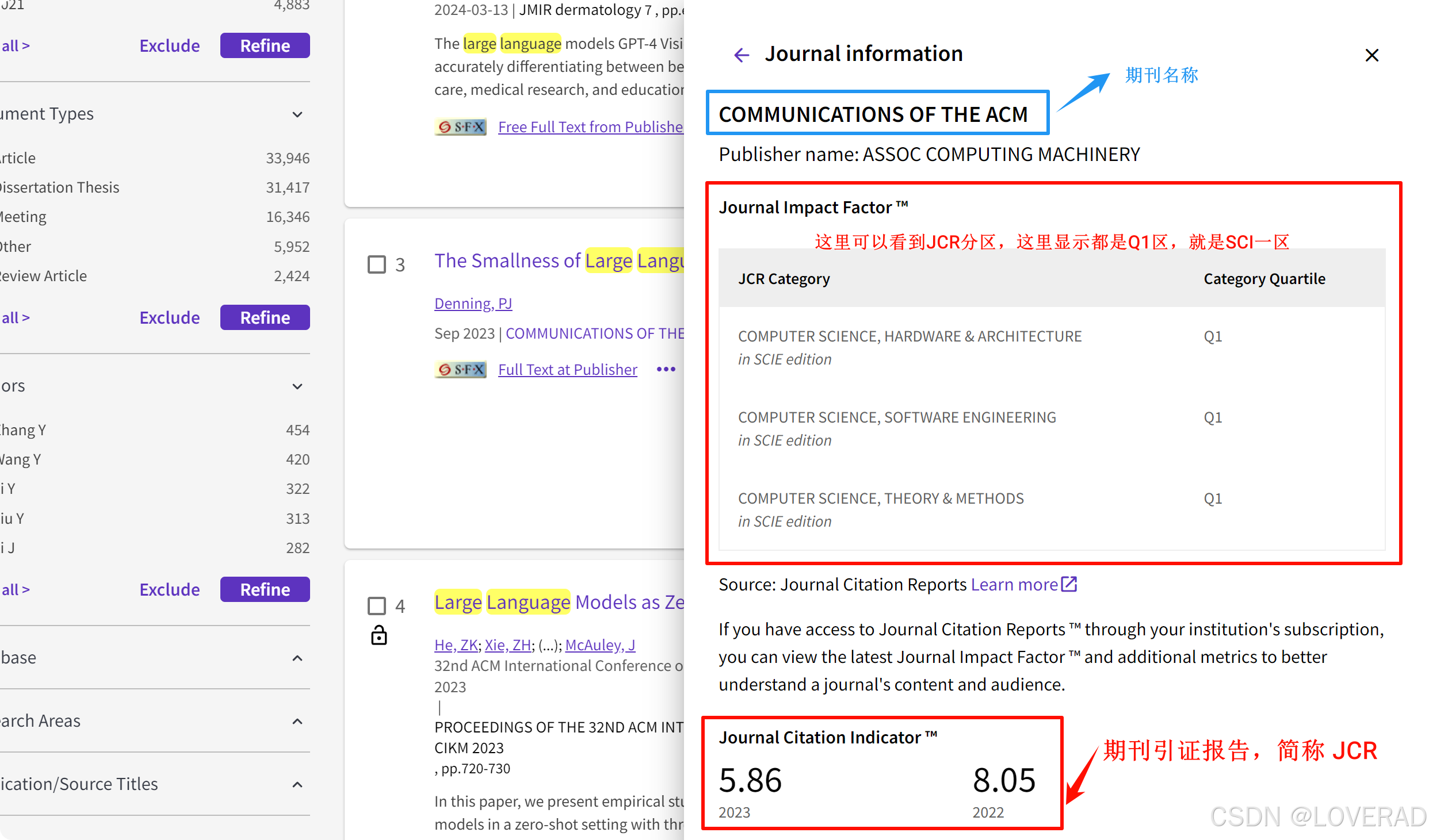Viewport: 1429px width, 840px height.
Task: Expand the Research Areas filter section
Action: coord(297,721)
